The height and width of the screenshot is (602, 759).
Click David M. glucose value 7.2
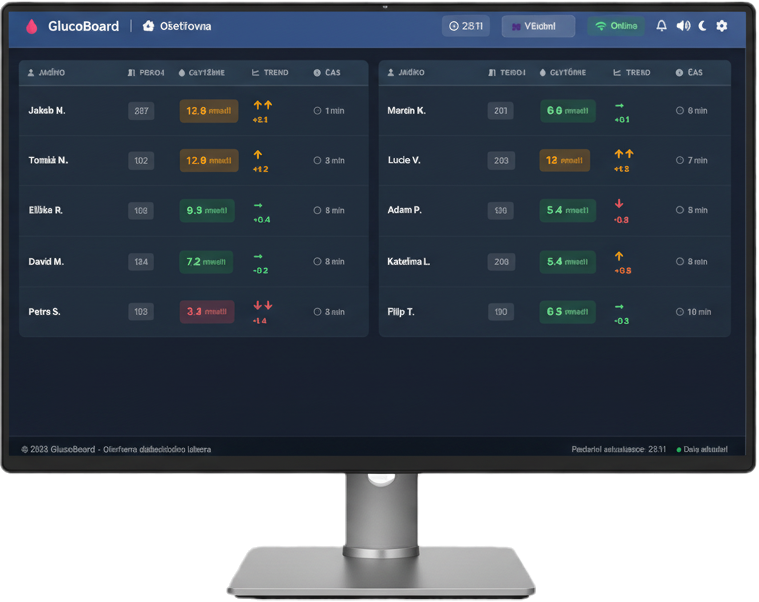pyautogui.click(x=206, y=262)
